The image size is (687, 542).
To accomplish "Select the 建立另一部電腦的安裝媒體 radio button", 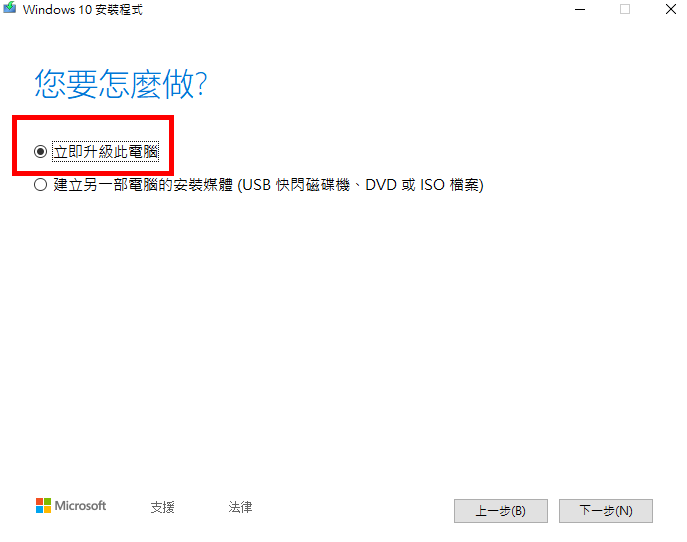I will tap(40, 185).
